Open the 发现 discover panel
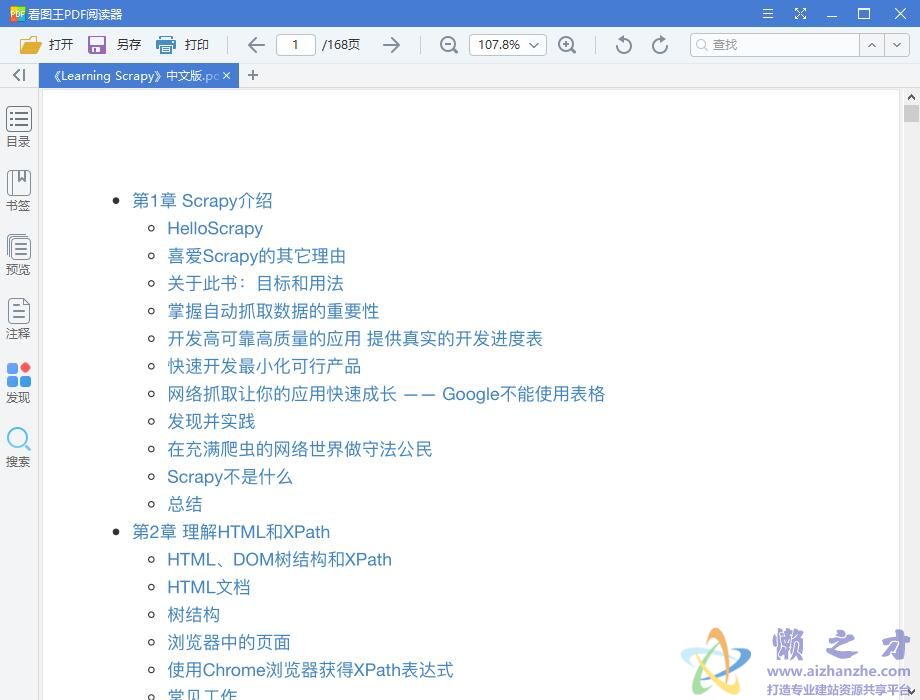The image size is (920, 700). coord(19,383)
